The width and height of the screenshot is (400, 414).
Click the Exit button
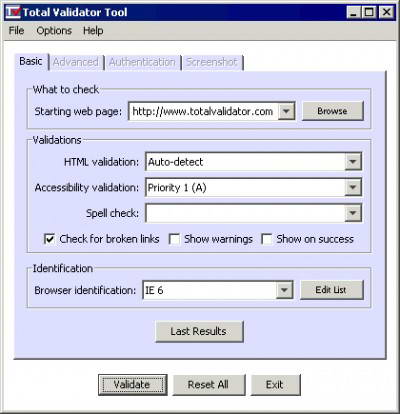click(x=275, y=385)
